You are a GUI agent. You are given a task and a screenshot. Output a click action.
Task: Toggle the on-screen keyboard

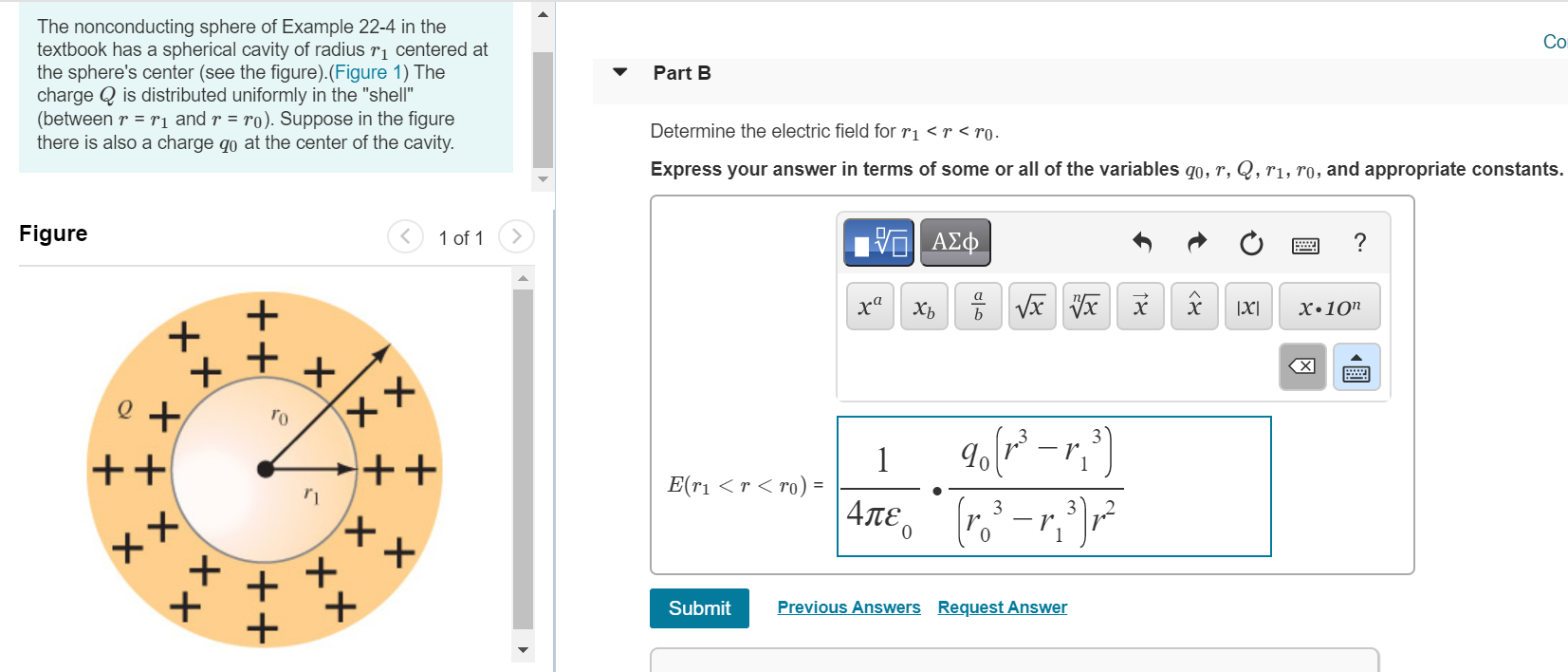coord(1305,244)
